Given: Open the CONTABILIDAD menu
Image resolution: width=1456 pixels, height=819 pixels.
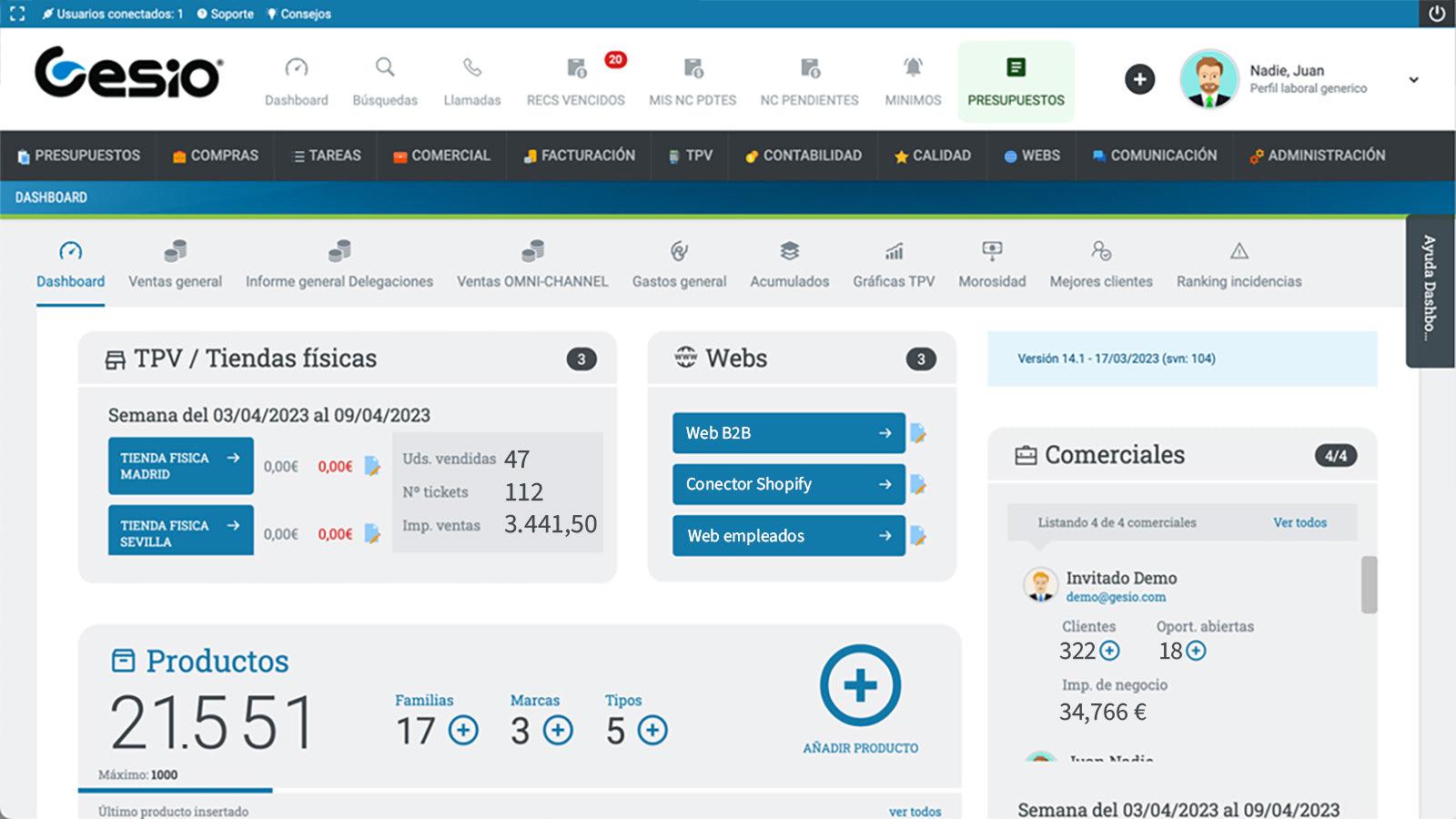Looking at the screenshot, I should coord(804,156).
